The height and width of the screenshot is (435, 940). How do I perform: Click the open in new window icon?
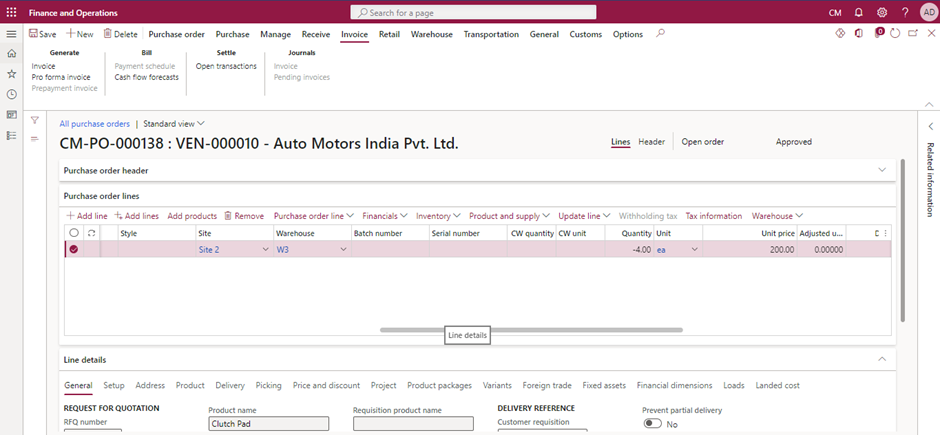[x=913, y=34]
